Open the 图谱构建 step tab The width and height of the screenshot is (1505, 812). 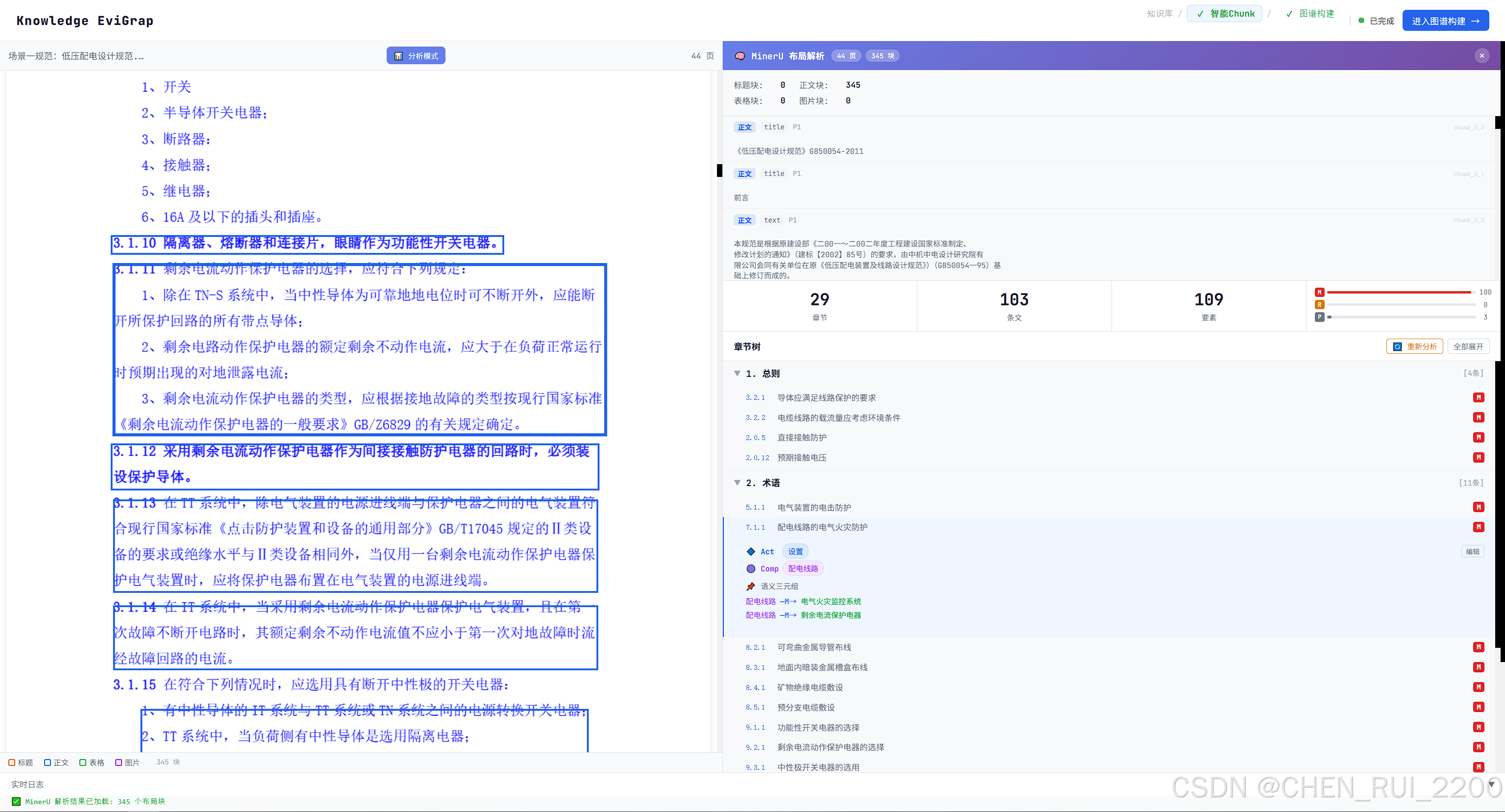tap(1309, 14)
